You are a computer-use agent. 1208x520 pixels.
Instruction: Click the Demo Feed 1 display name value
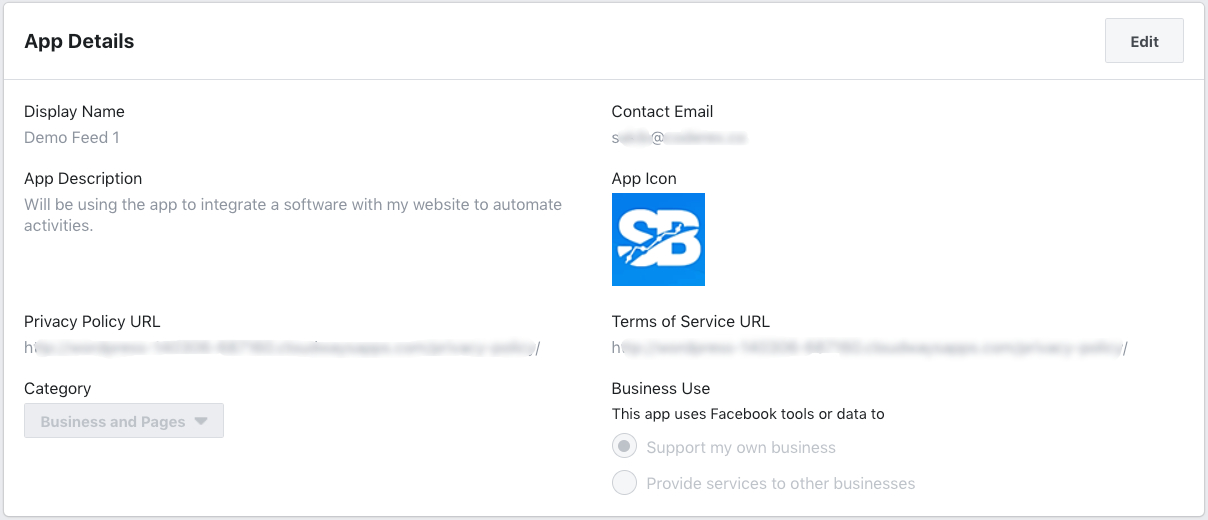[72, 137]
